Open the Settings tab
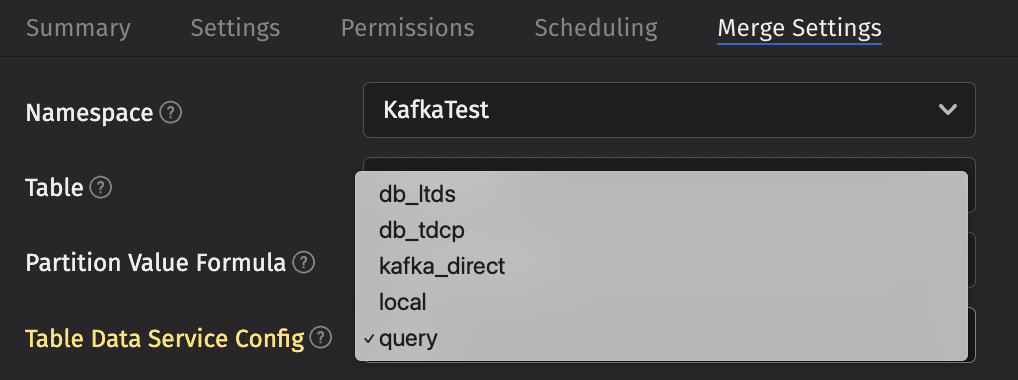The height and width of the screenshot is (380, 1018). [235, 29]
